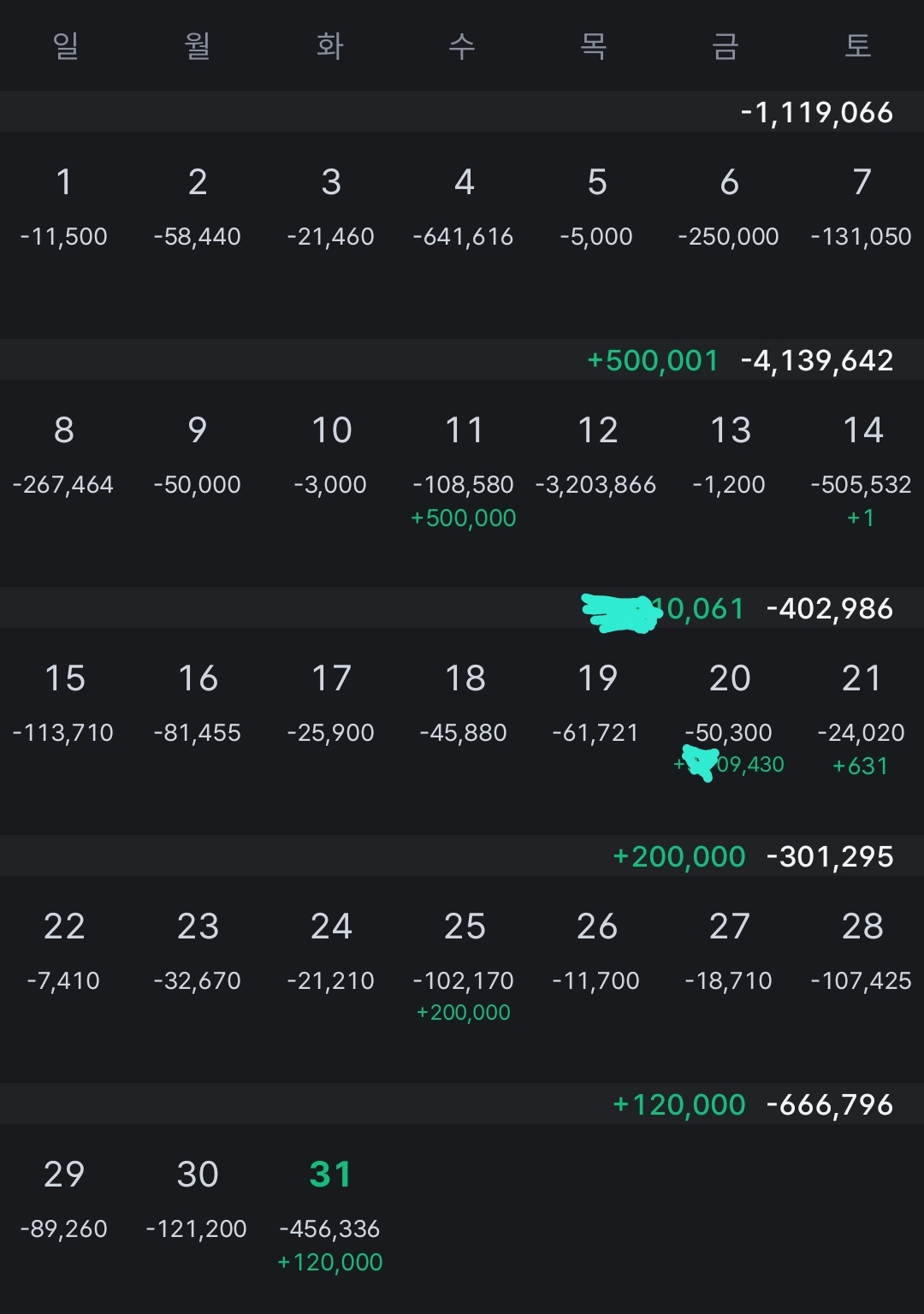Select the highlighted date 31
The width and height of the screenshot is (924, 1314).
coord(330,1175)
